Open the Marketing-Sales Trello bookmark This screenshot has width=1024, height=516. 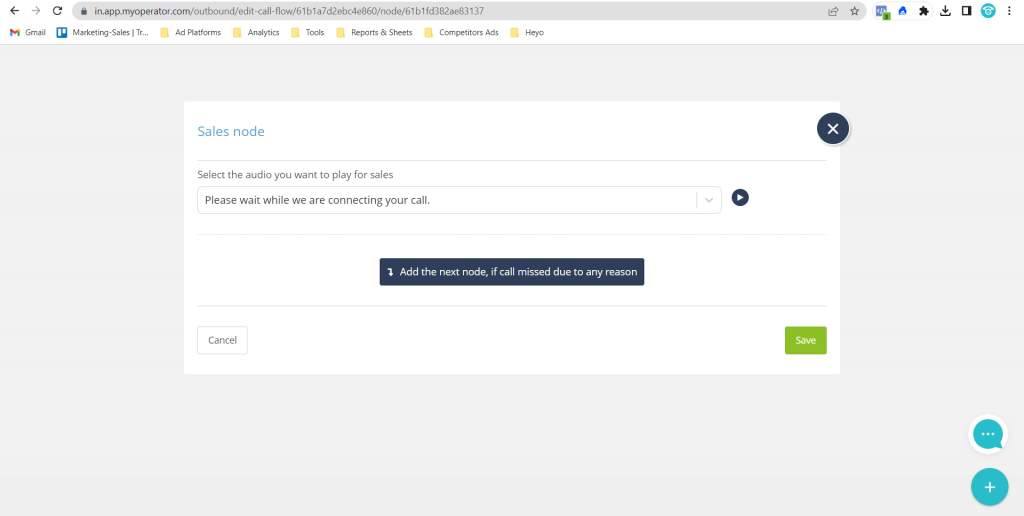click(103, 32)
